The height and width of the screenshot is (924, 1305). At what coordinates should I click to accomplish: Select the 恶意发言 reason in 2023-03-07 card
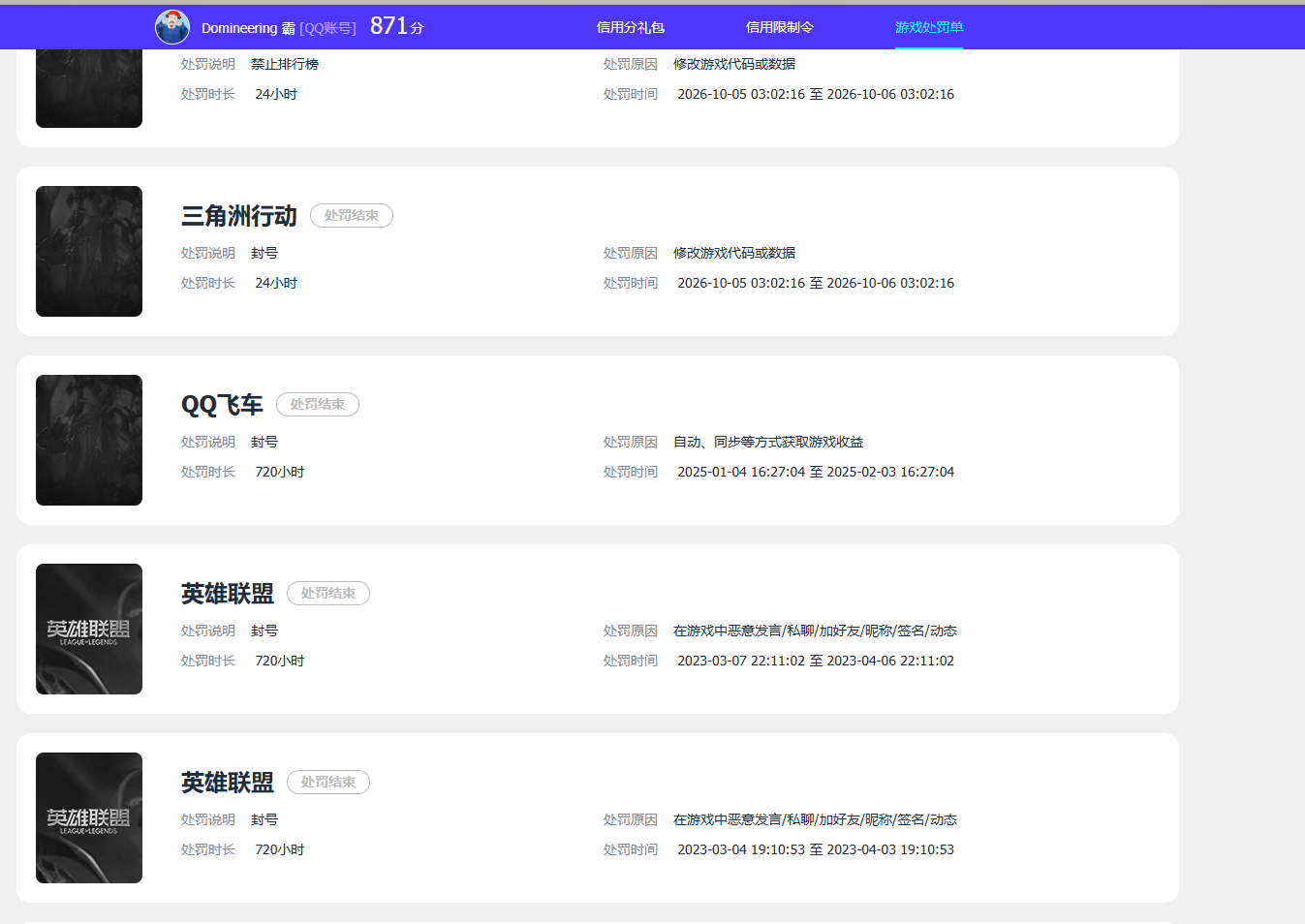815,631
